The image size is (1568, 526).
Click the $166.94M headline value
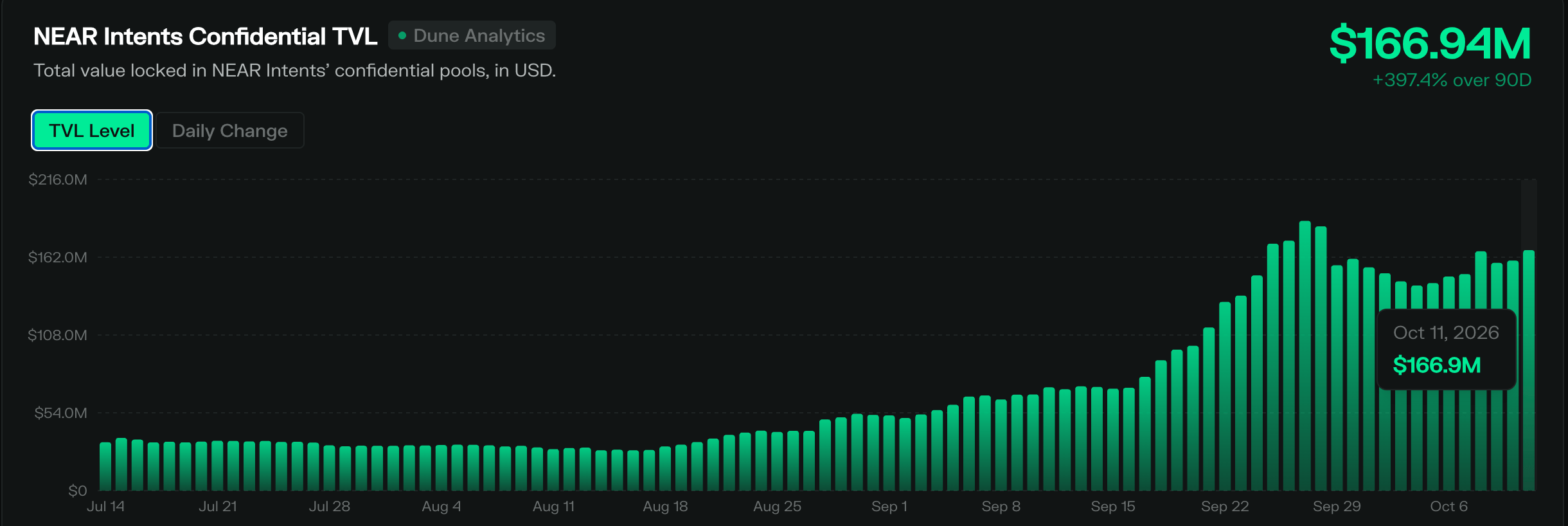pos(1430,44)
